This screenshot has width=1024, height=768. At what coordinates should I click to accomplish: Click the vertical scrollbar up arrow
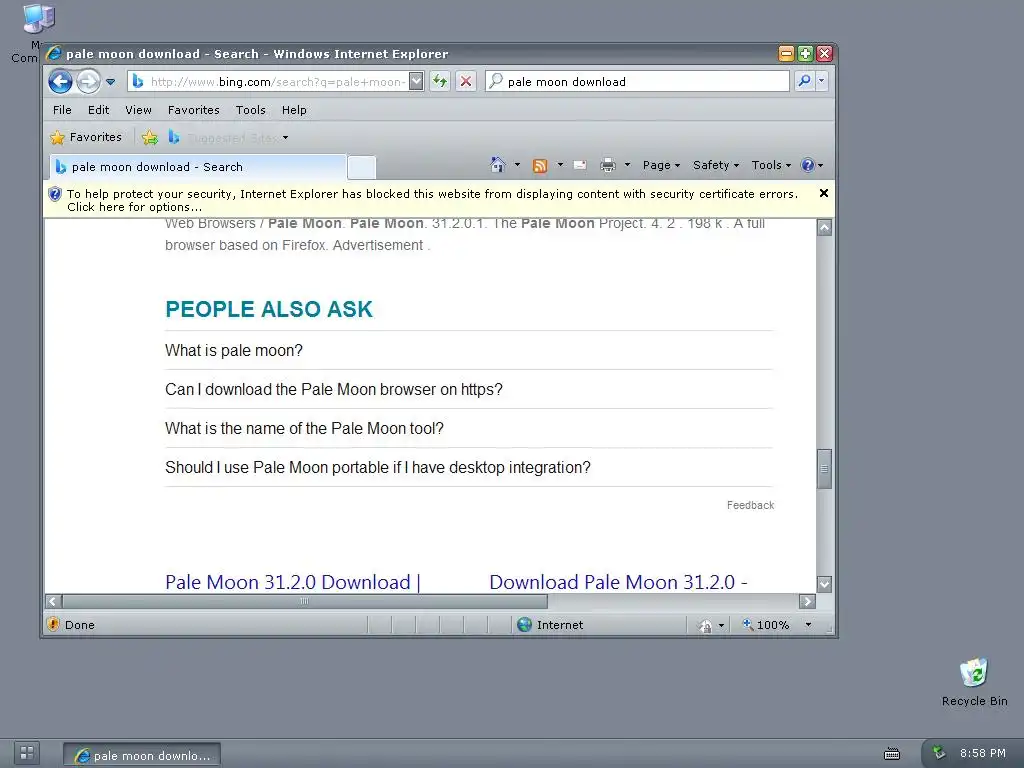(x=825, y=227)
